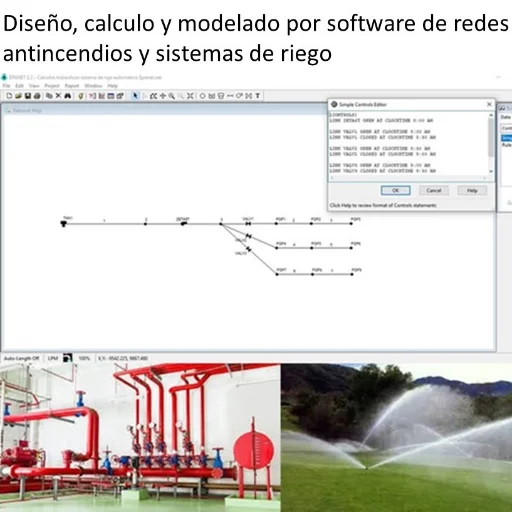Pick the Add Reservoir tool
Viewport: 512px width, 512px height.
pos(212,96)
